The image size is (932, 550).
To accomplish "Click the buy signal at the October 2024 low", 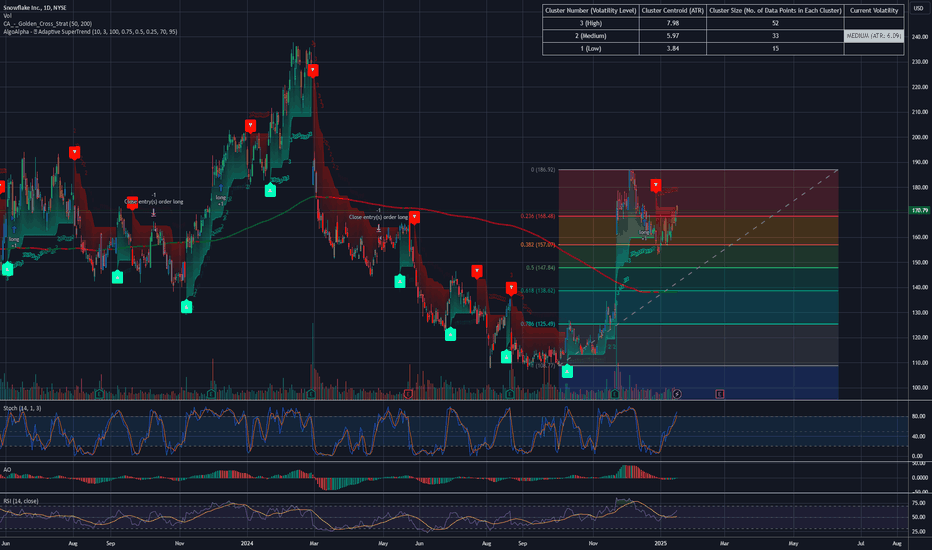I will (567, 372).
